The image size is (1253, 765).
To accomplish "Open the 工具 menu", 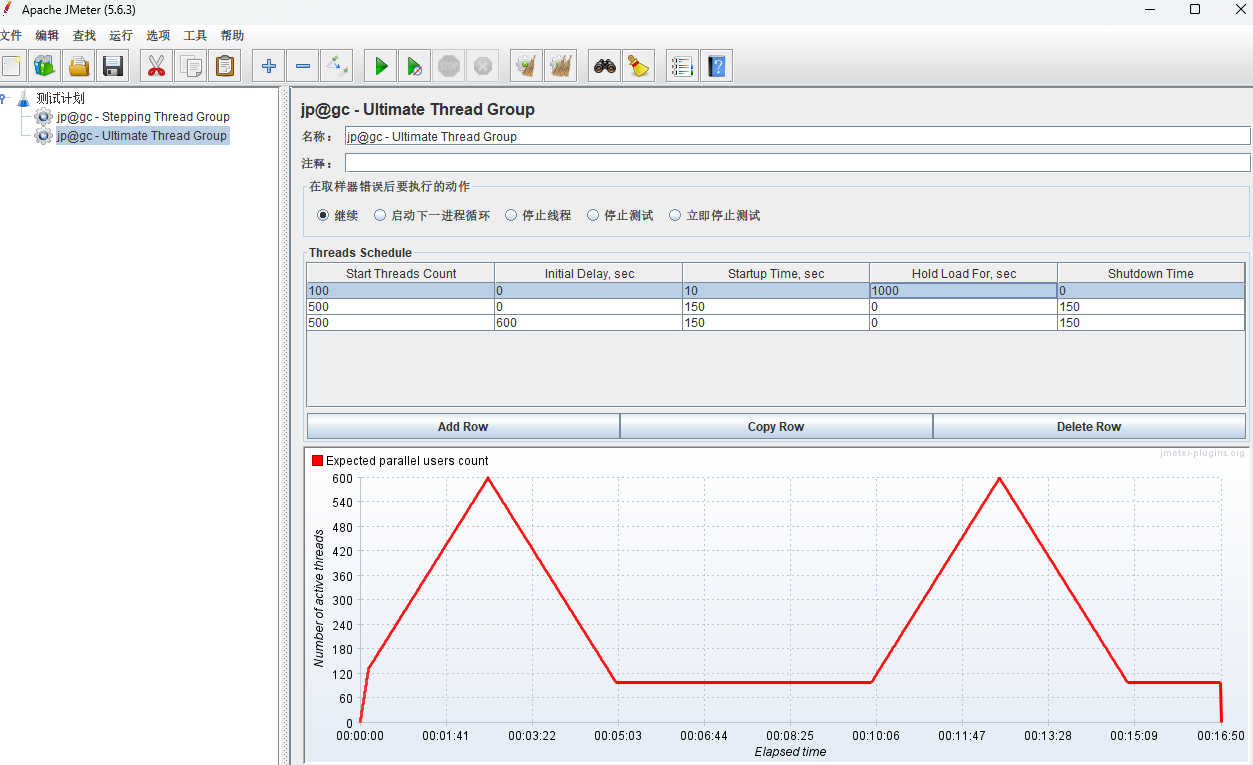I will [195, 35].
